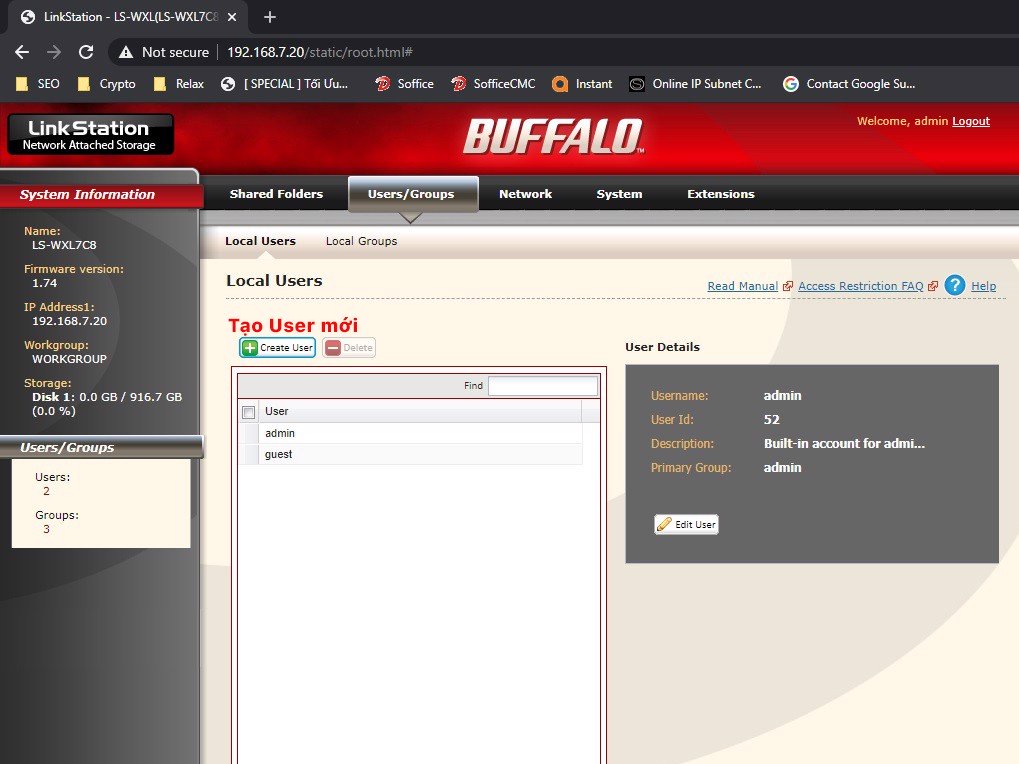Screen dimensions: 1019x764
Task: Click the Users/Groups sidebar header
Action: point(101,447)
